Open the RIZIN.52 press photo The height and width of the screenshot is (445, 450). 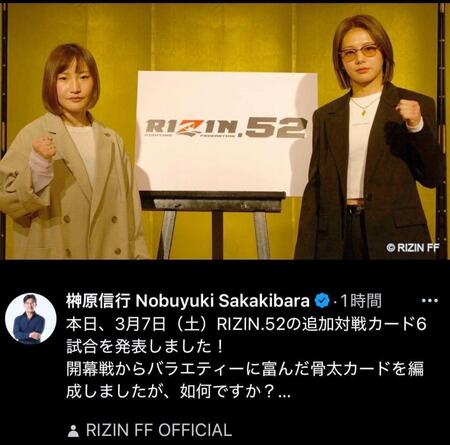coord(225,131)
